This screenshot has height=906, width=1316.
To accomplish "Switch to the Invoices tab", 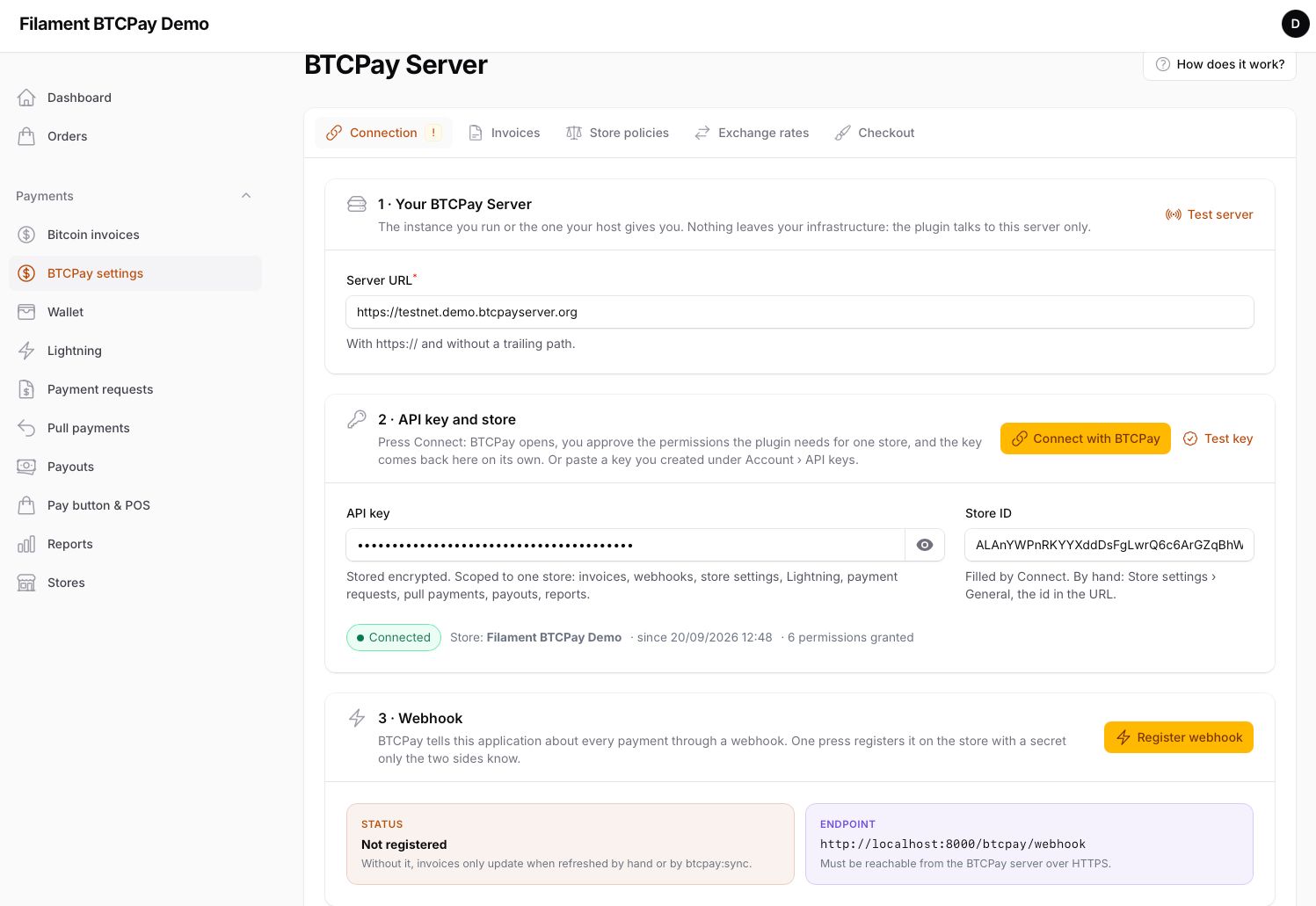I will (505, 133).
